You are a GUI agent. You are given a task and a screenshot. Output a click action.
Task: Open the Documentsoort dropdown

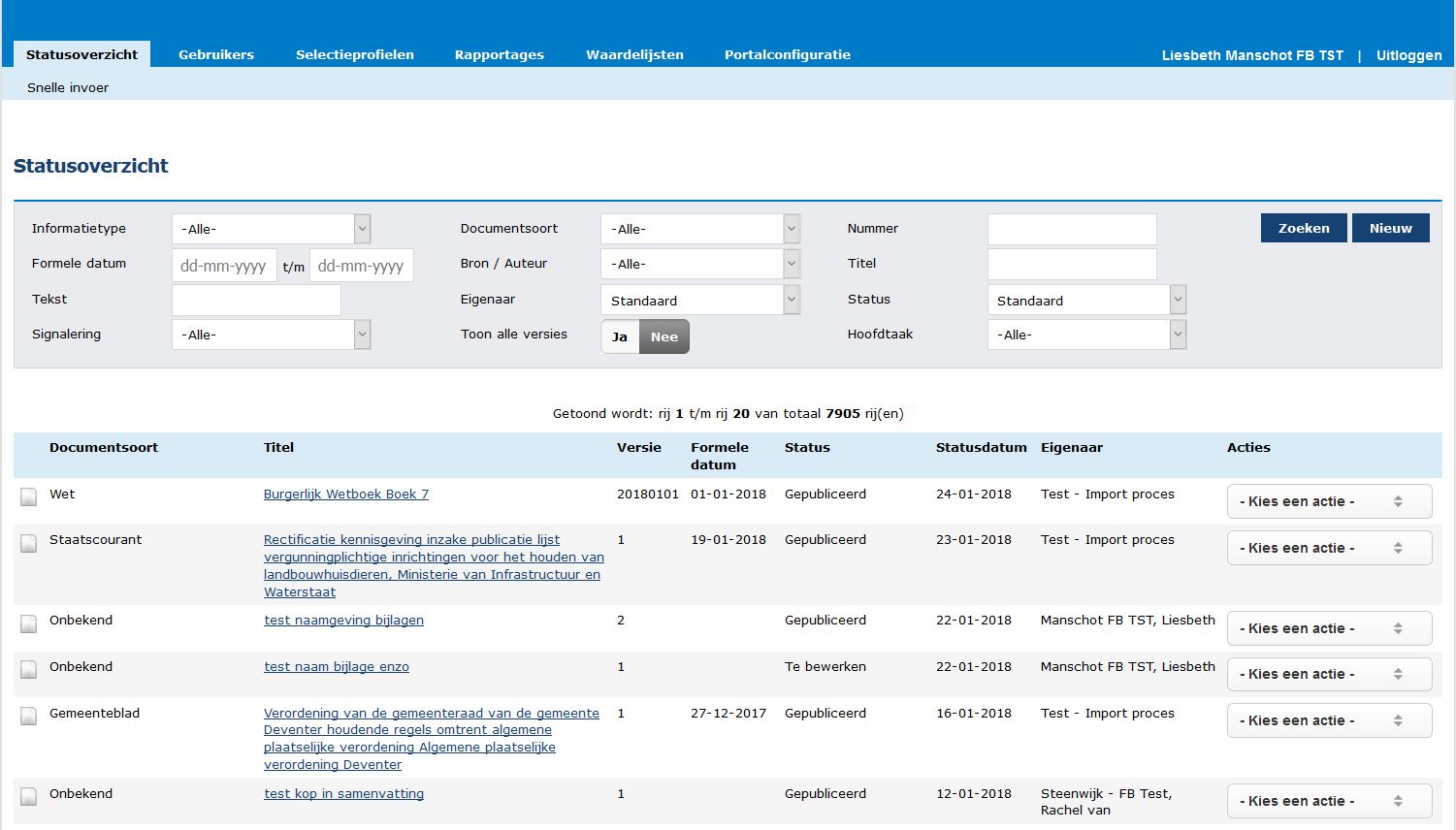(699, 229)
